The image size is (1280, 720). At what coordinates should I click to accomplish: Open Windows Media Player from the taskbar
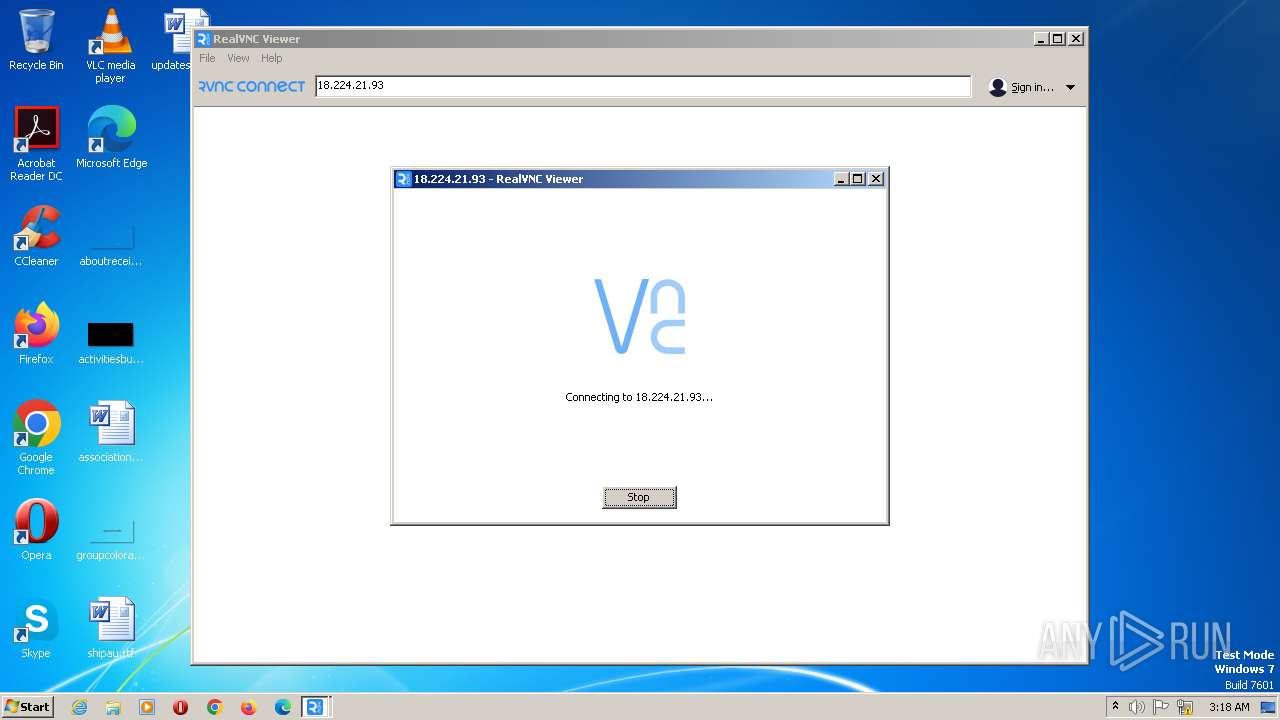[147, 707]
